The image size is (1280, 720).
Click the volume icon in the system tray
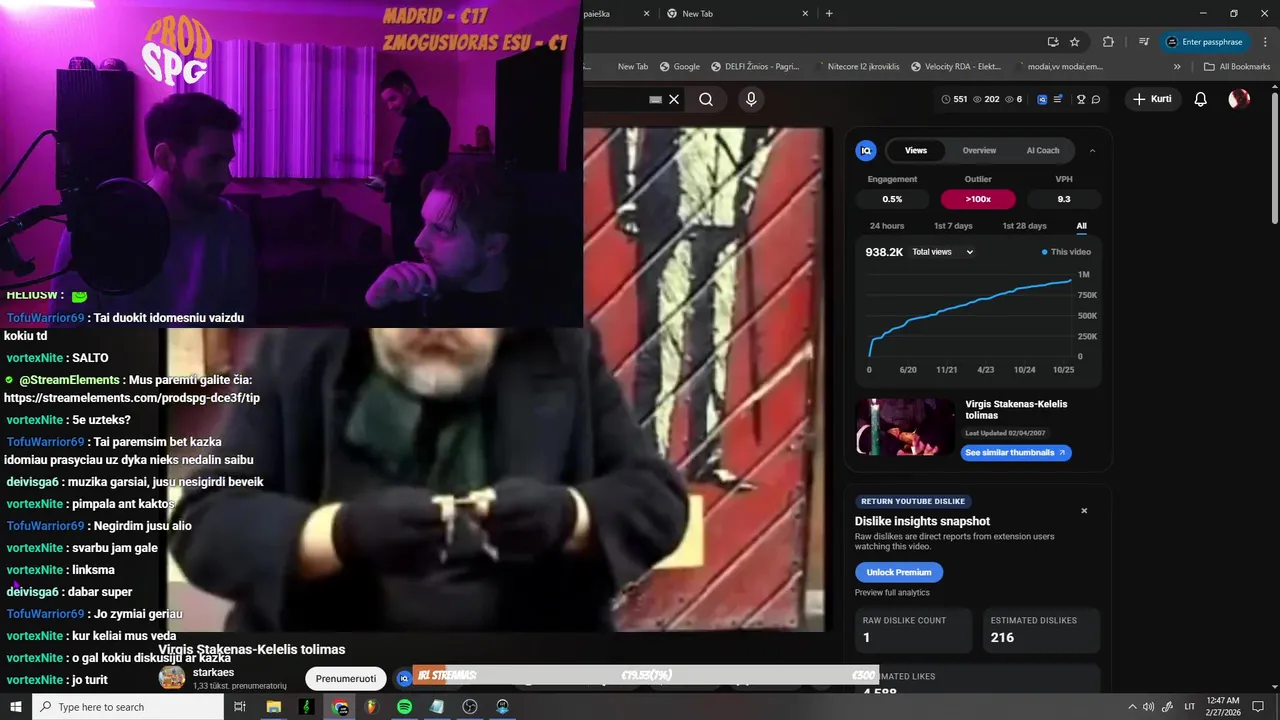pos(1148,707)
